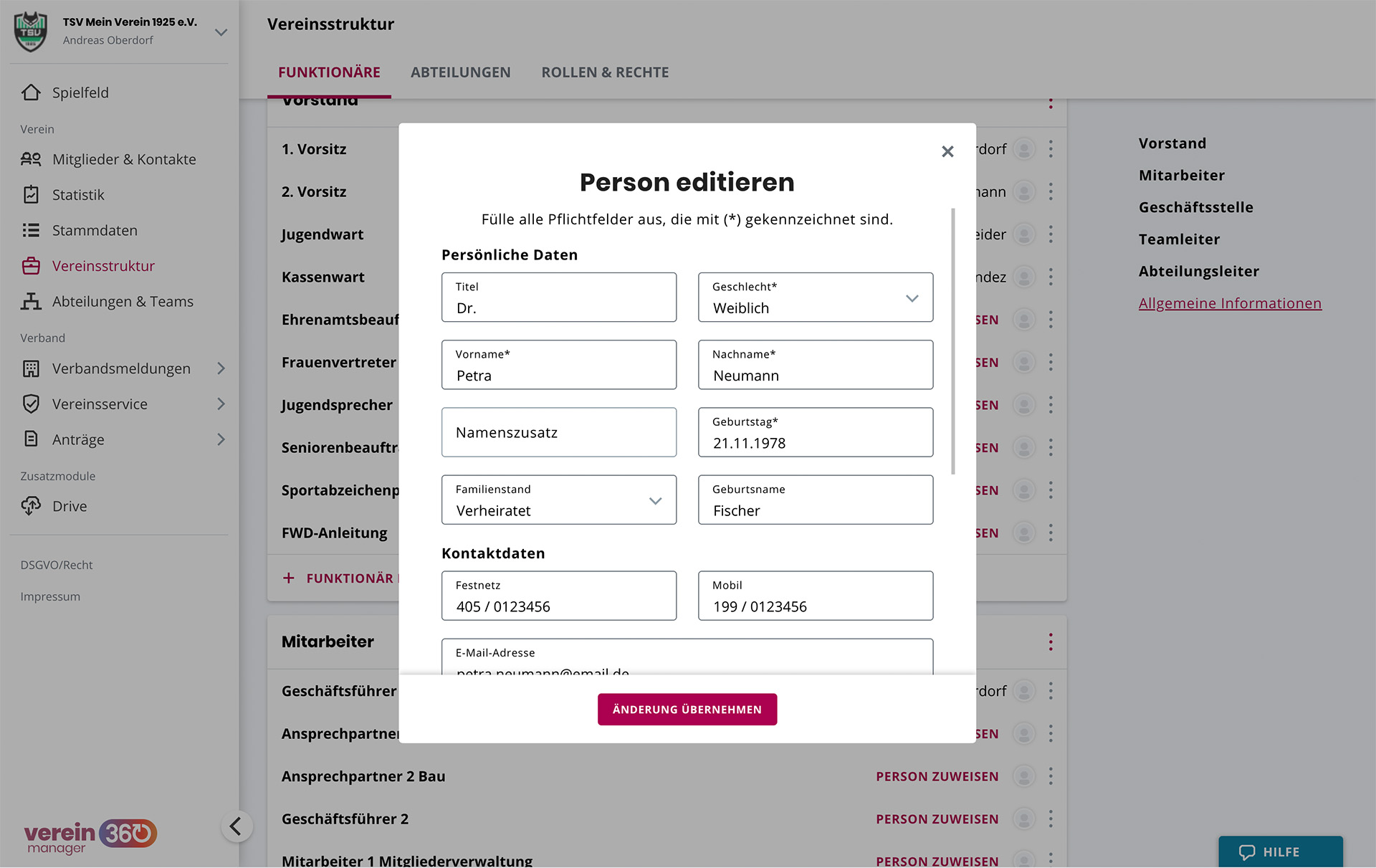
Task: Collapse the sidebar with arrow button
Action: pos(236,826)
